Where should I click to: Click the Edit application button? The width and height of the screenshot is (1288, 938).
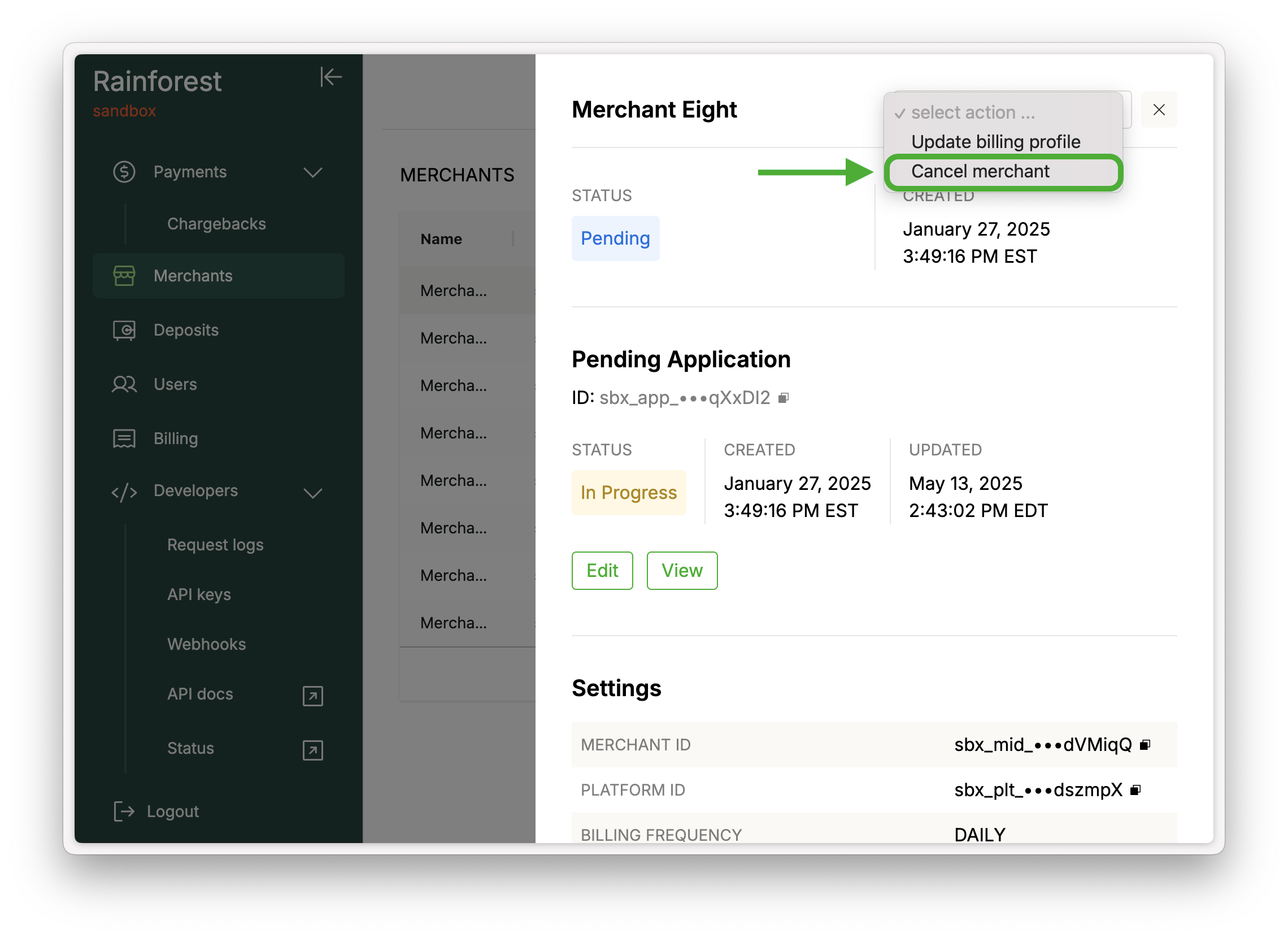point(602,570)
